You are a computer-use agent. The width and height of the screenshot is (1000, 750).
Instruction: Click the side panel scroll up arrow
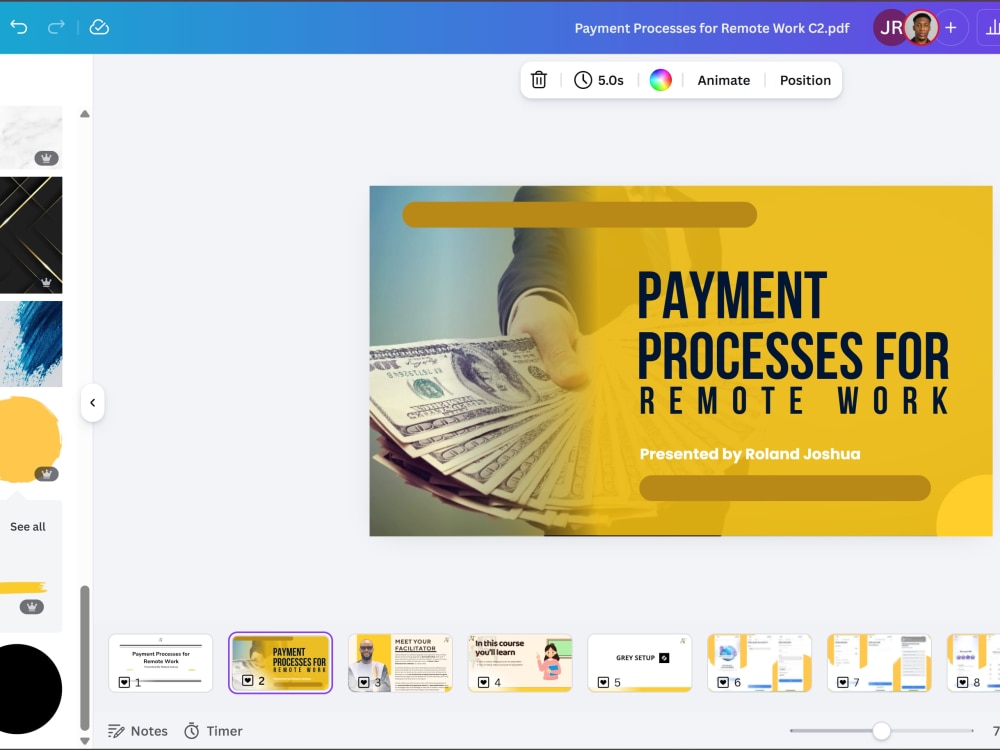coord(85,114)
